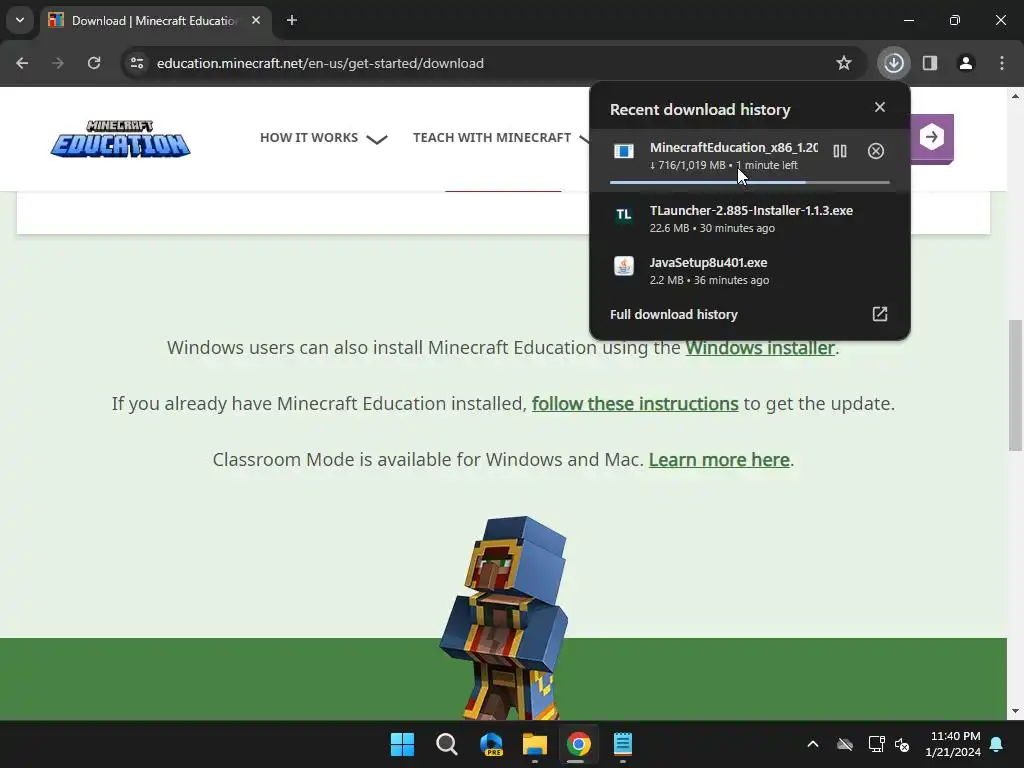Open the Windows installer link

point(760,347)
